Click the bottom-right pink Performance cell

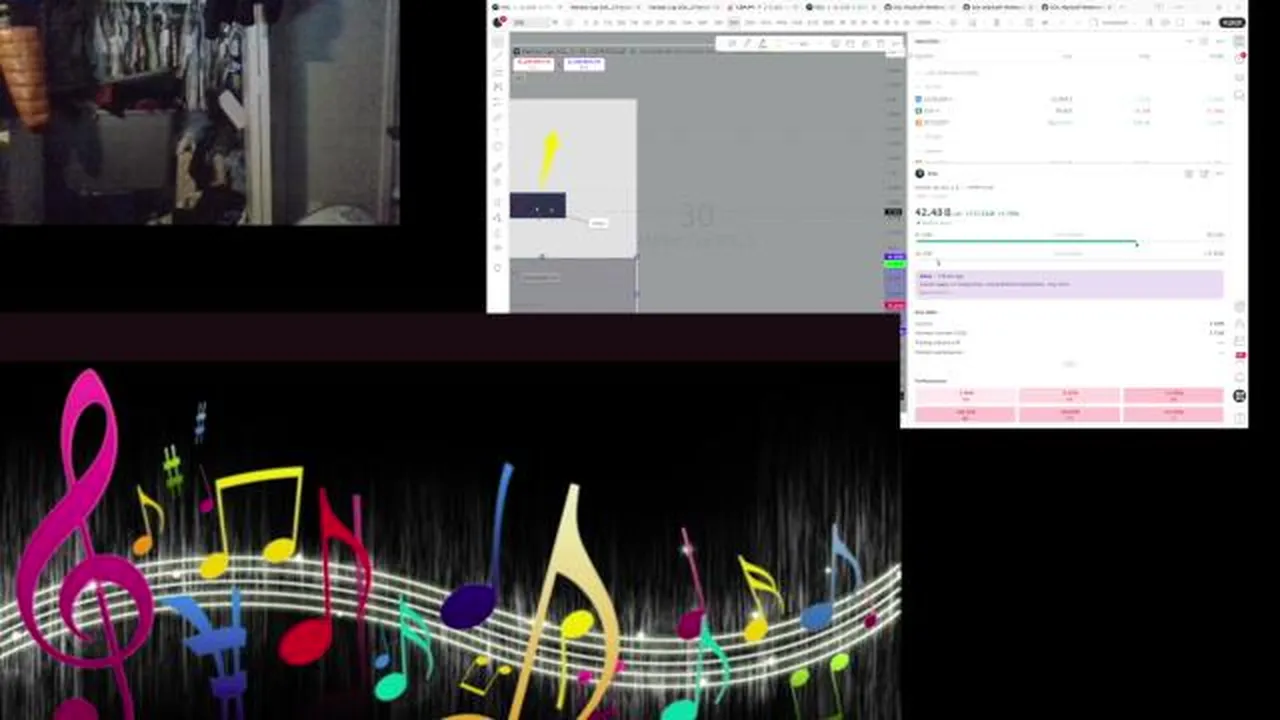tap(1173, 412)
